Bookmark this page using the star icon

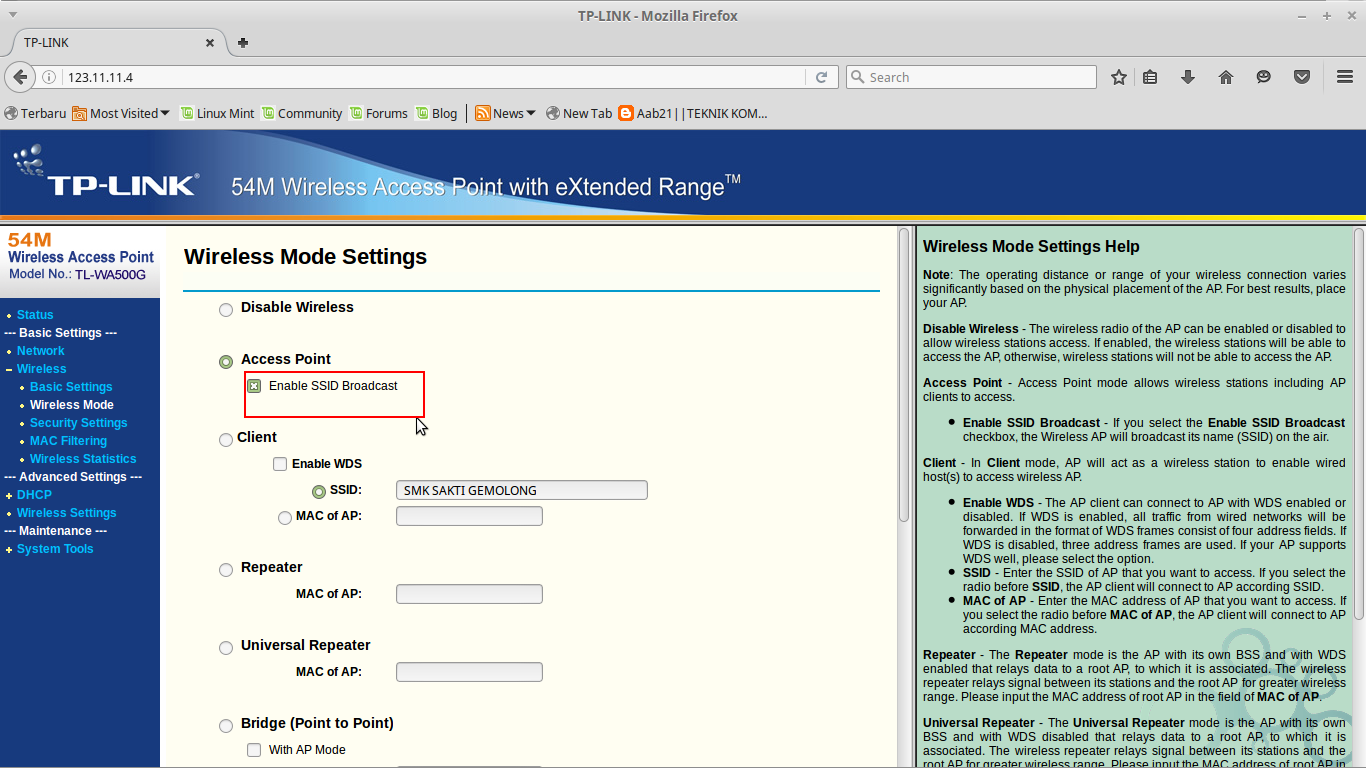[x=1118, y=77]
